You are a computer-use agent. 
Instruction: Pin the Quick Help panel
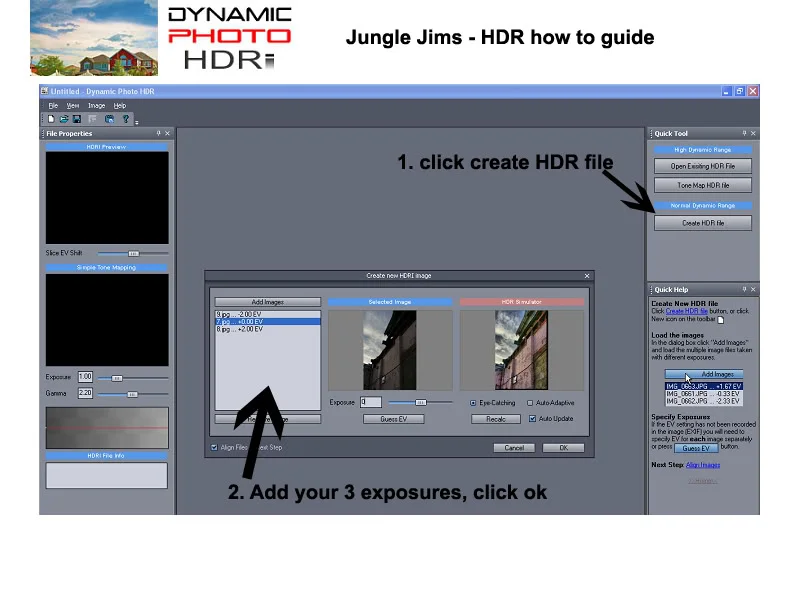tap(744, 289)
